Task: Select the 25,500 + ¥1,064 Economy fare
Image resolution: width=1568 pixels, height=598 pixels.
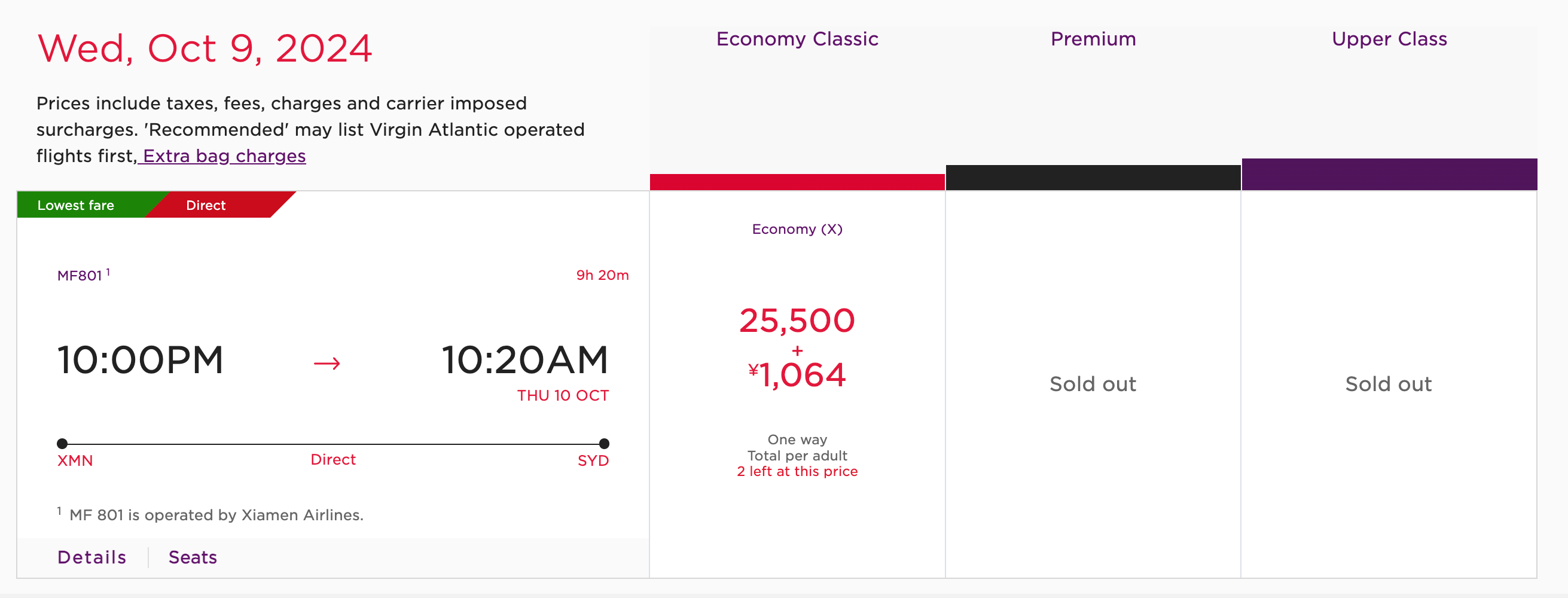Action: 797,347
